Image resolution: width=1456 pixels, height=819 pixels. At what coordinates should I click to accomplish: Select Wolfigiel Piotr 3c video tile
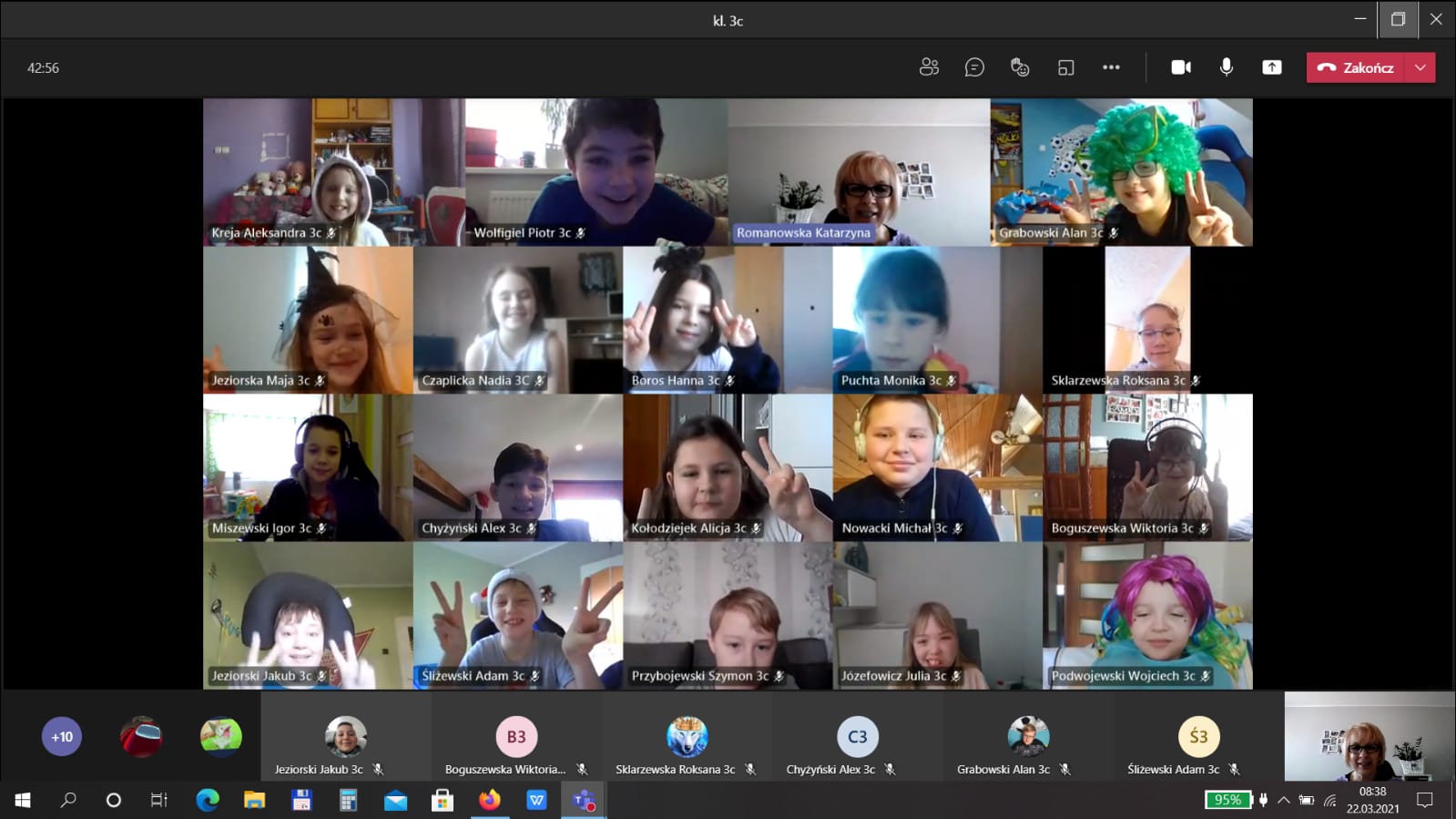pos(596,172)
